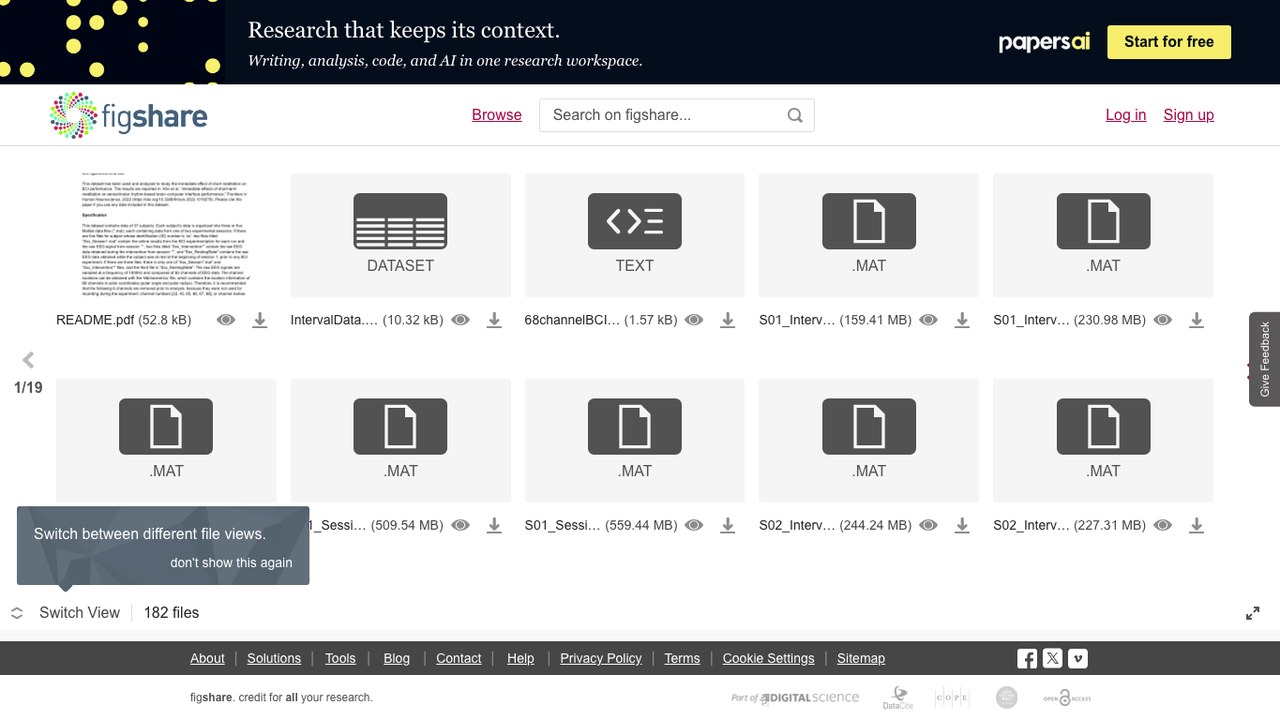Focus the Search on figshare field
The height and width of the screenshot is (720, 1280).
[x=677, y=115]
